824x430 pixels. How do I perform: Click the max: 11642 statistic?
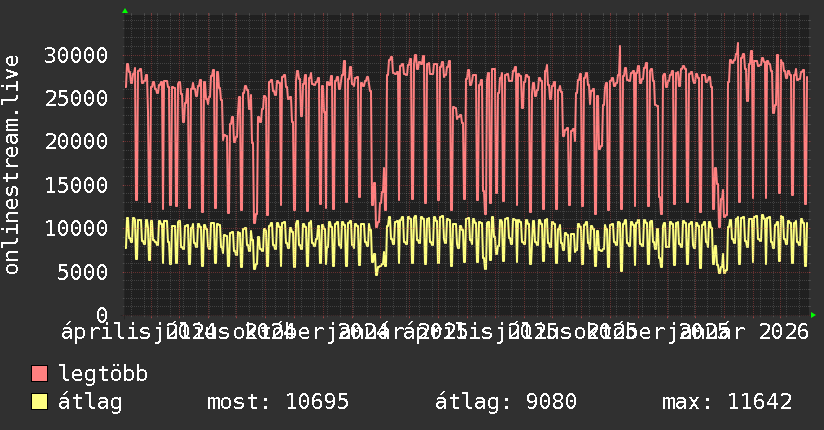pos(727,402)
